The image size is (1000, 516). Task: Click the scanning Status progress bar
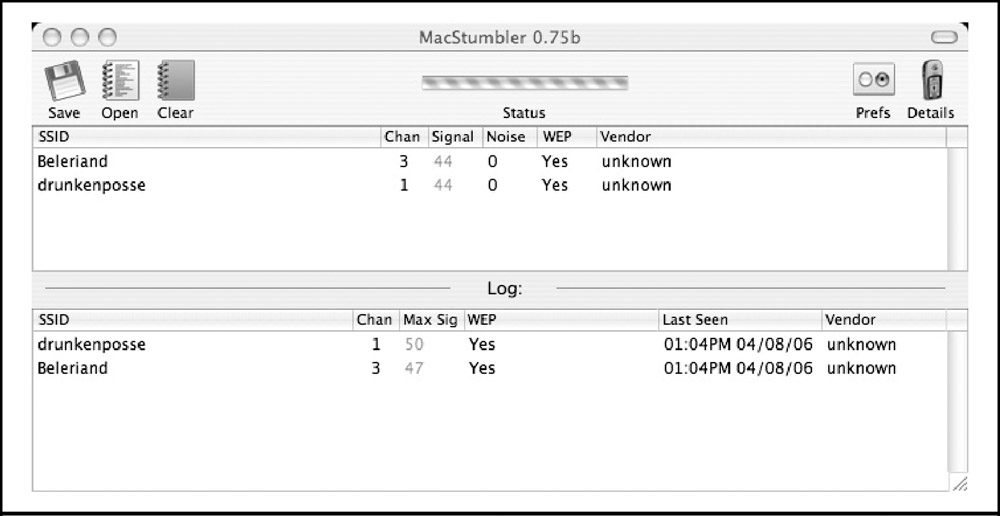tap(524, 83)
